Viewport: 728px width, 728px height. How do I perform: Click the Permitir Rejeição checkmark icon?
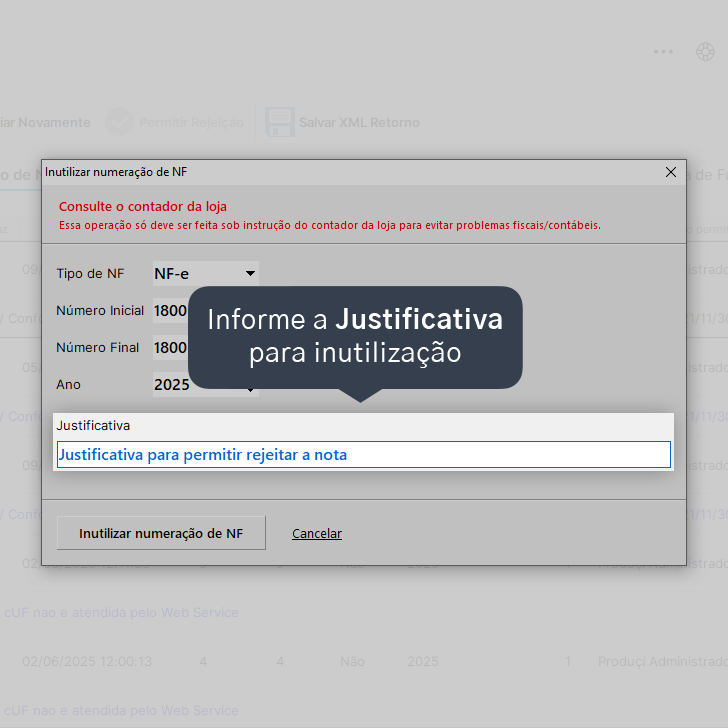pos(119,122)
